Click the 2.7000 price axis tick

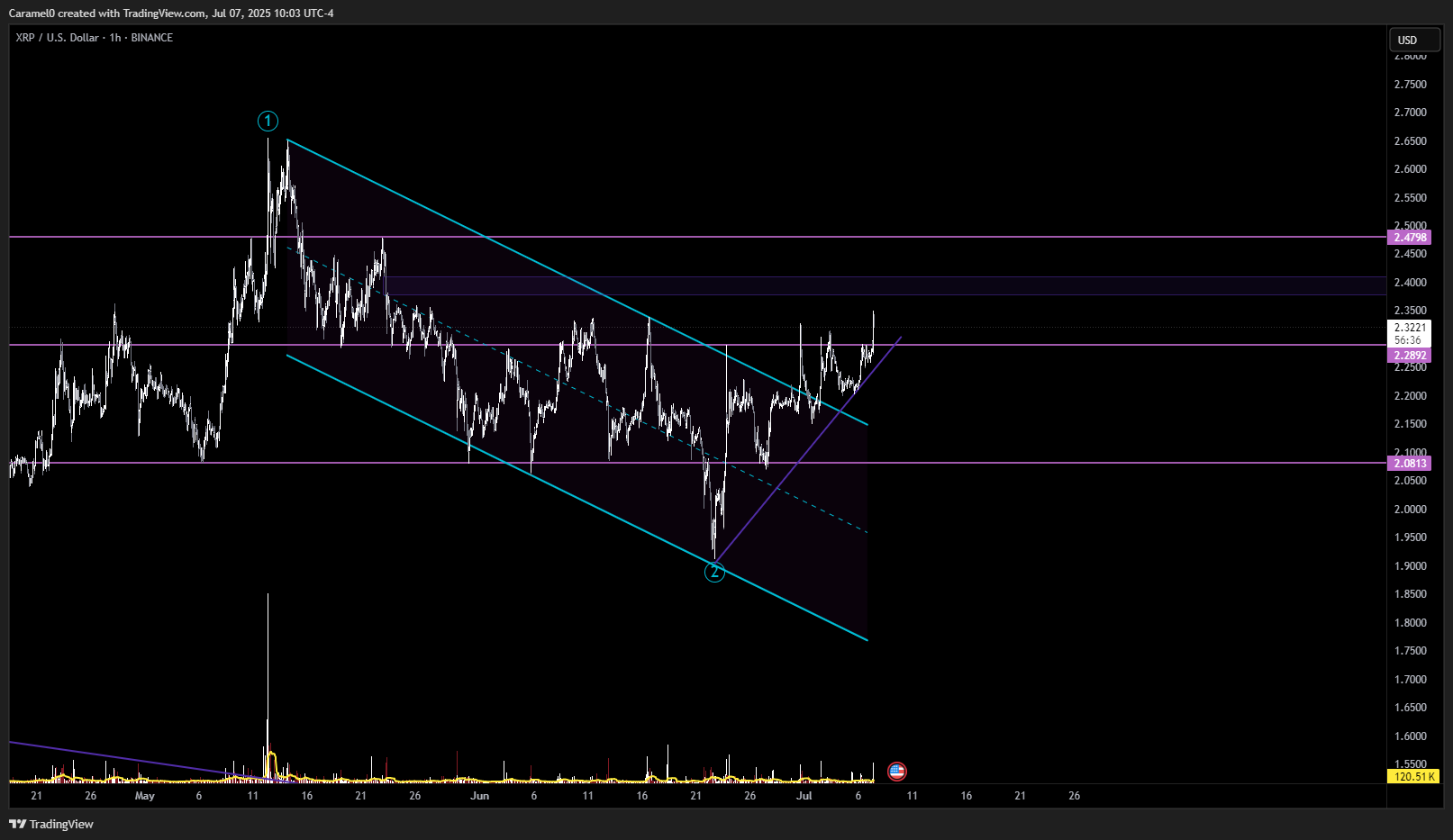point(1411,113)
